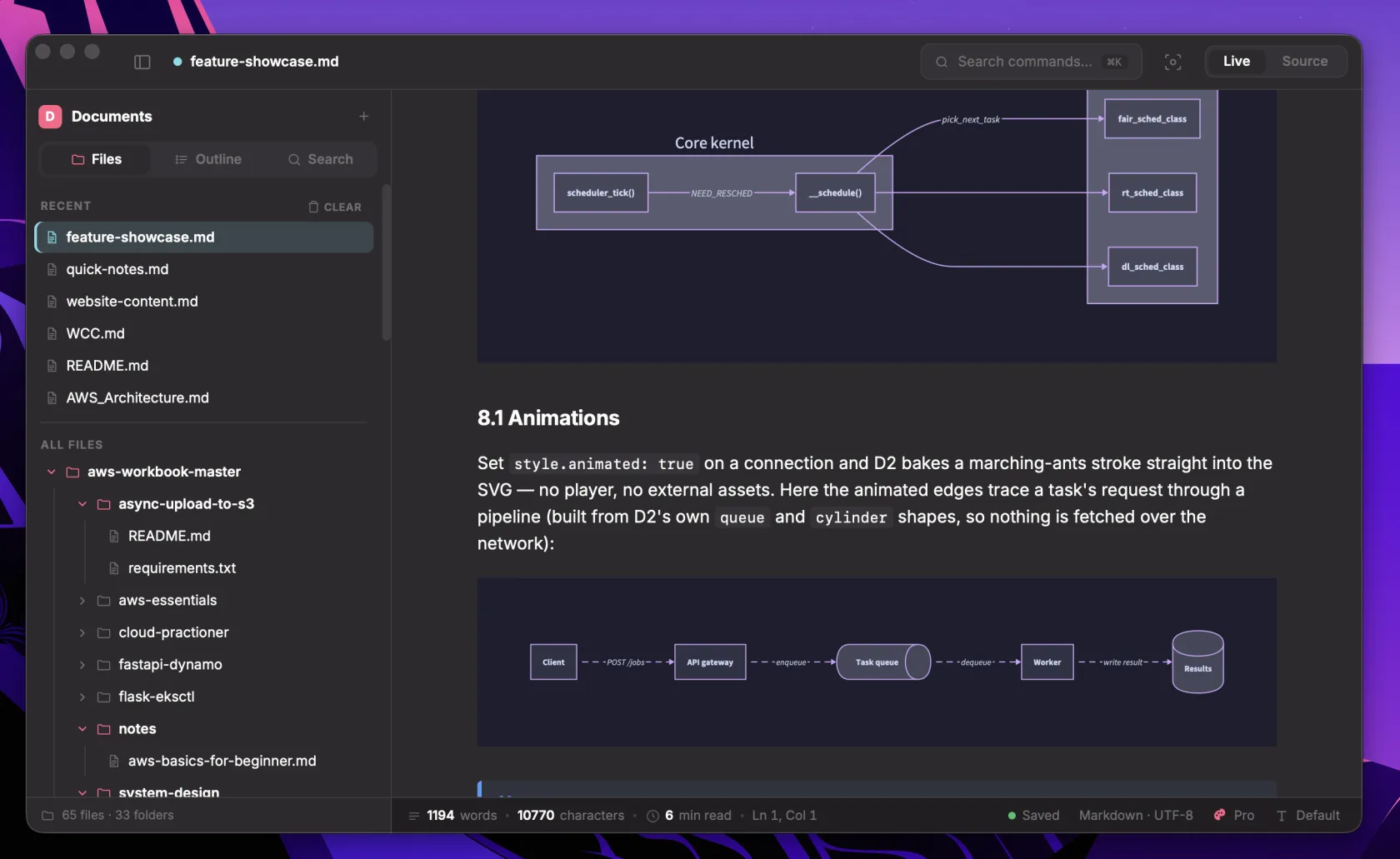Click the 8.1 Animations heading
Image resolution: width=1400 pixels, height=859 pixels.
coord(548,418)
